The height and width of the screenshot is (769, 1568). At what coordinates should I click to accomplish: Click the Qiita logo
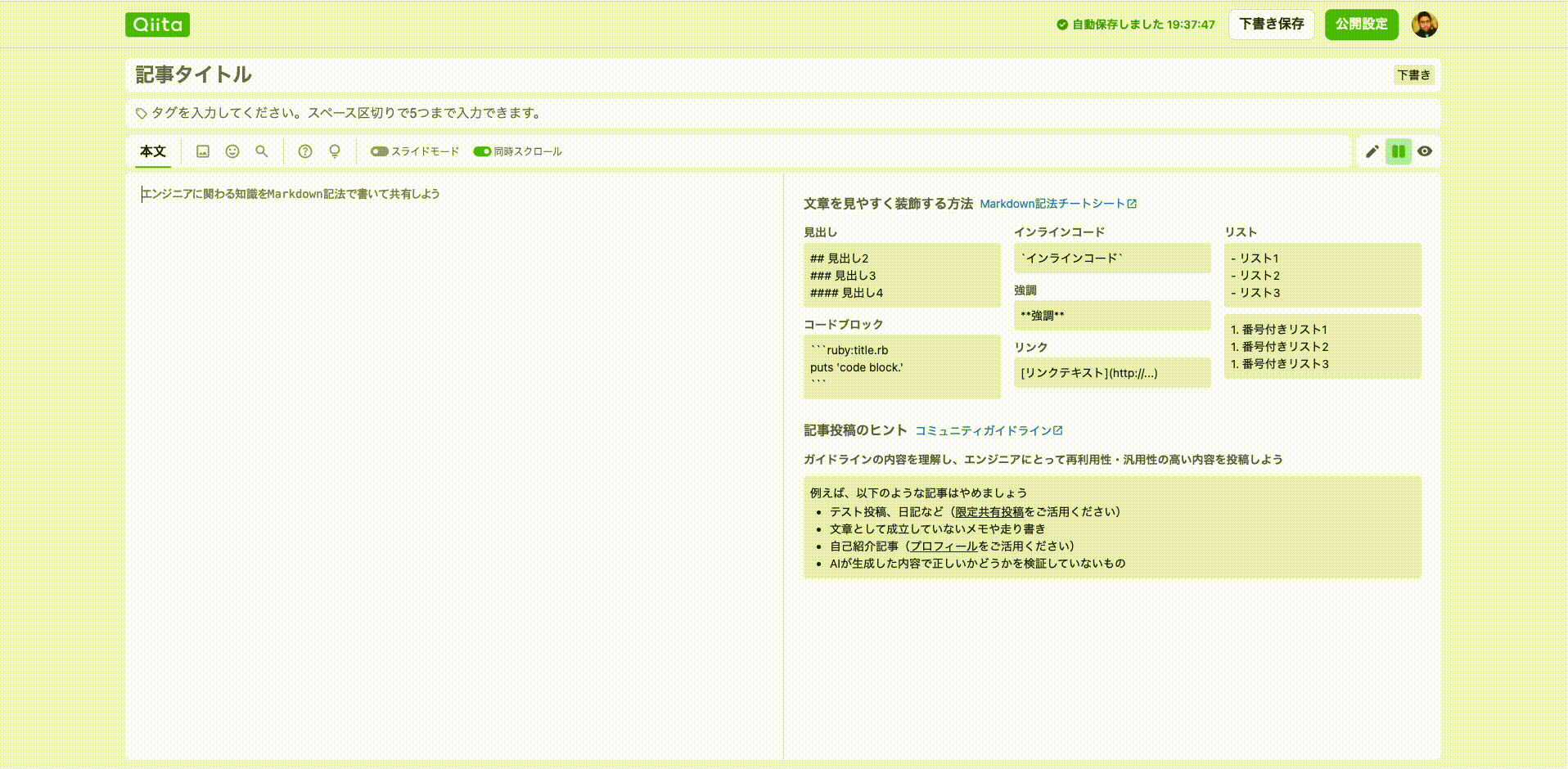click(157, 25)
